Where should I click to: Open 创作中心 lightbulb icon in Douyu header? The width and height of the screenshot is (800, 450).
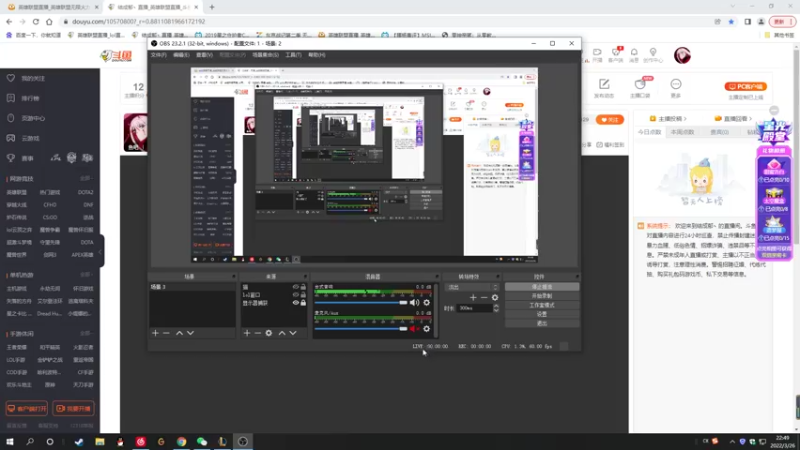click(653, 52)
